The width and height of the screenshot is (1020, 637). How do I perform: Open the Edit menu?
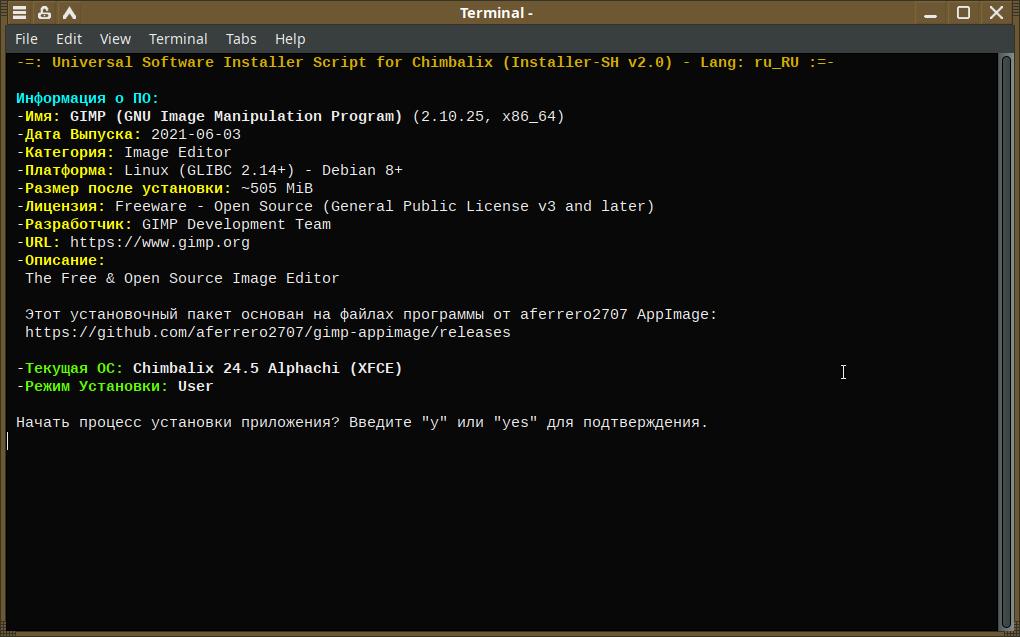(x=69, y=39)
